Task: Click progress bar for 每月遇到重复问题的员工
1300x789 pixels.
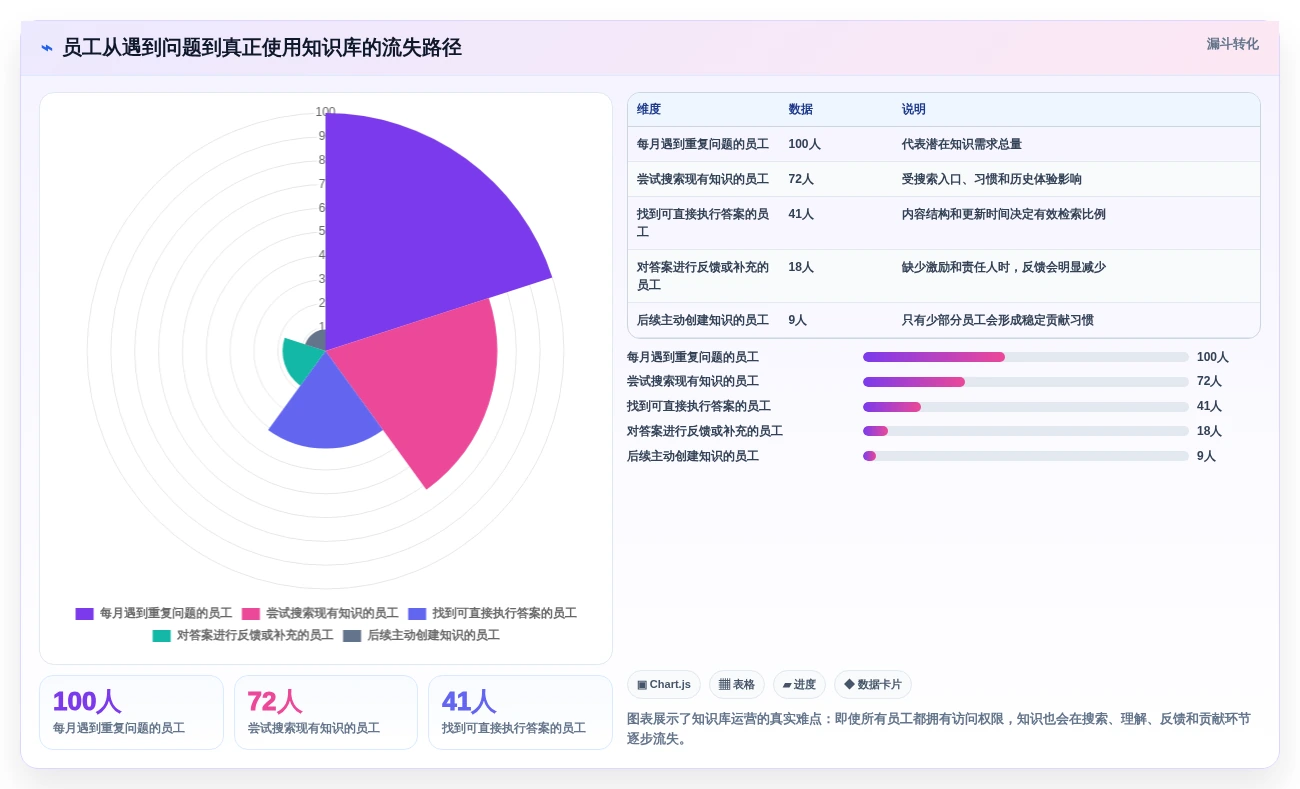Action: click(x=1026, y=357)
